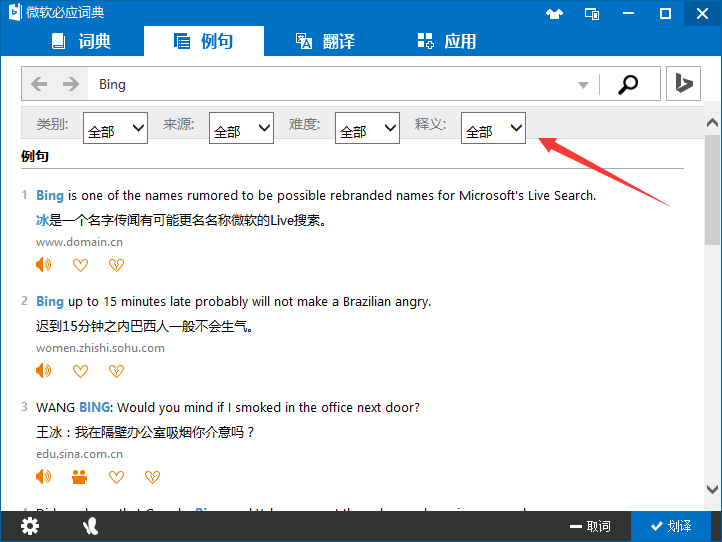Open the edu.sina.com.cn source link
The height and width of the screenshot is (542, 722).
[79, 454]
